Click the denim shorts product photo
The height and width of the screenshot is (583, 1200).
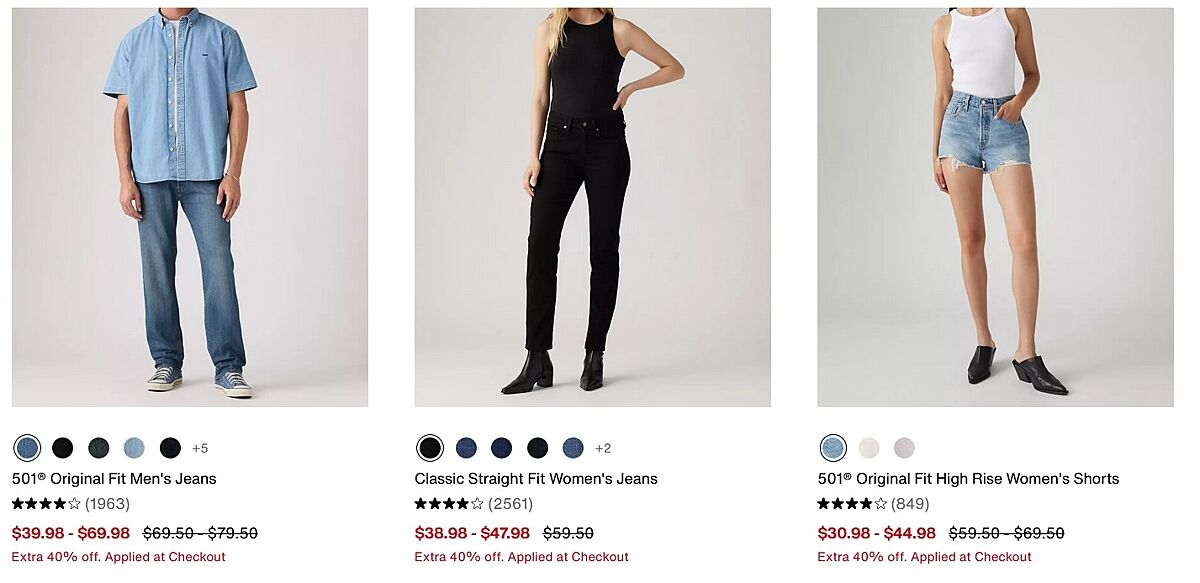[995, 207]
